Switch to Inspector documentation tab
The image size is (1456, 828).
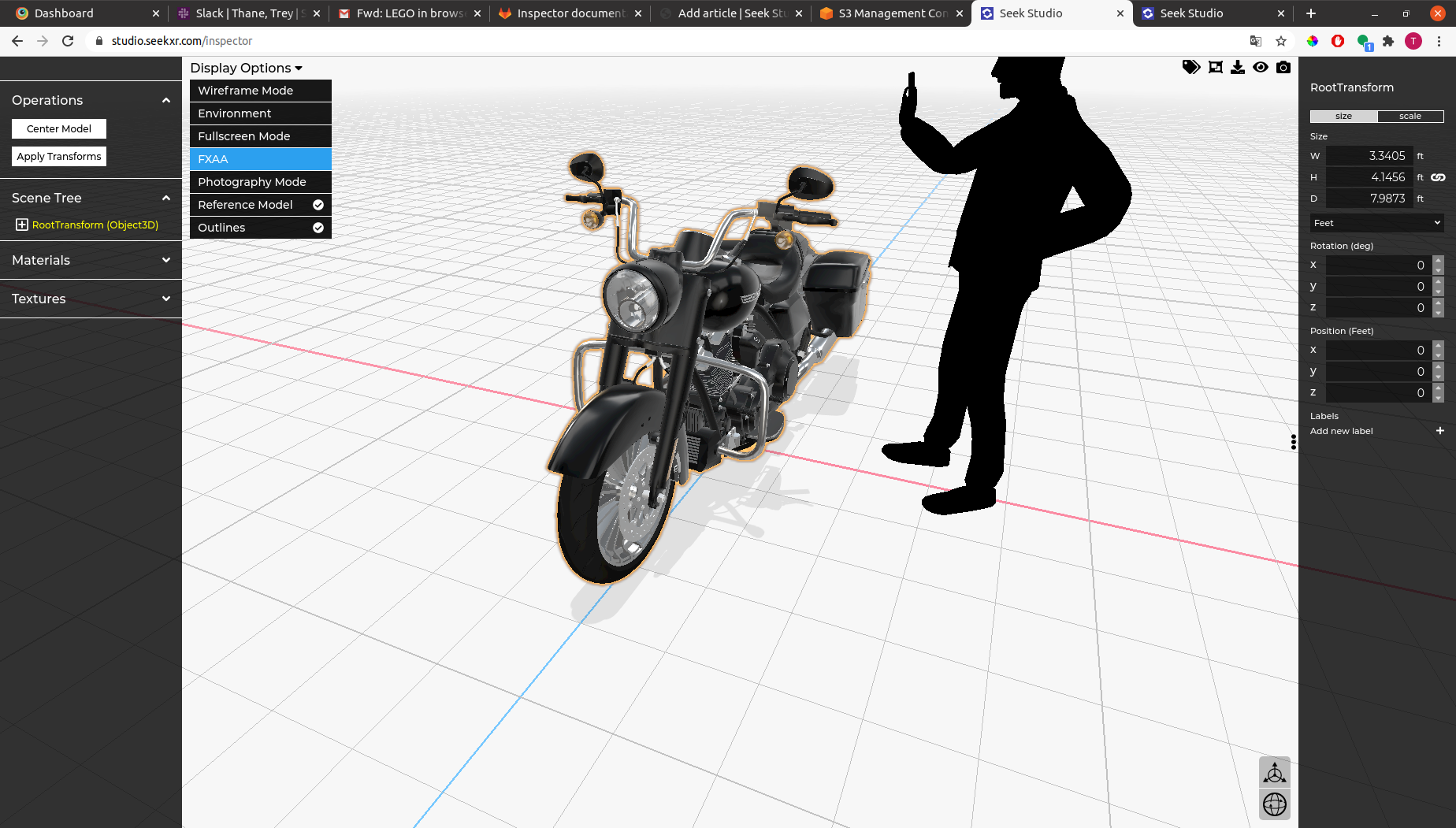point(570,13)
